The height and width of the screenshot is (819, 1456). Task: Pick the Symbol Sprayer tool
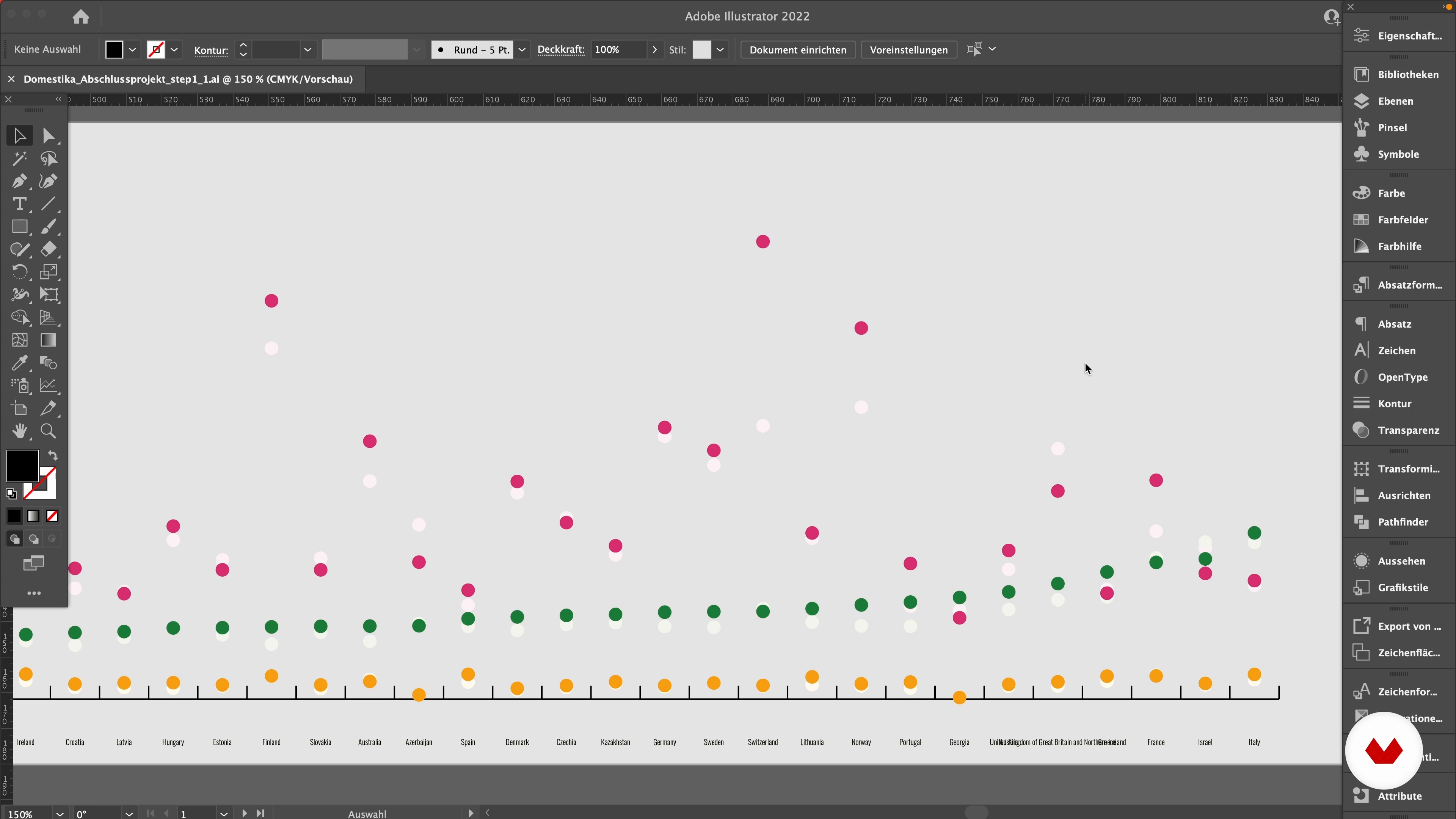(20, 386)
